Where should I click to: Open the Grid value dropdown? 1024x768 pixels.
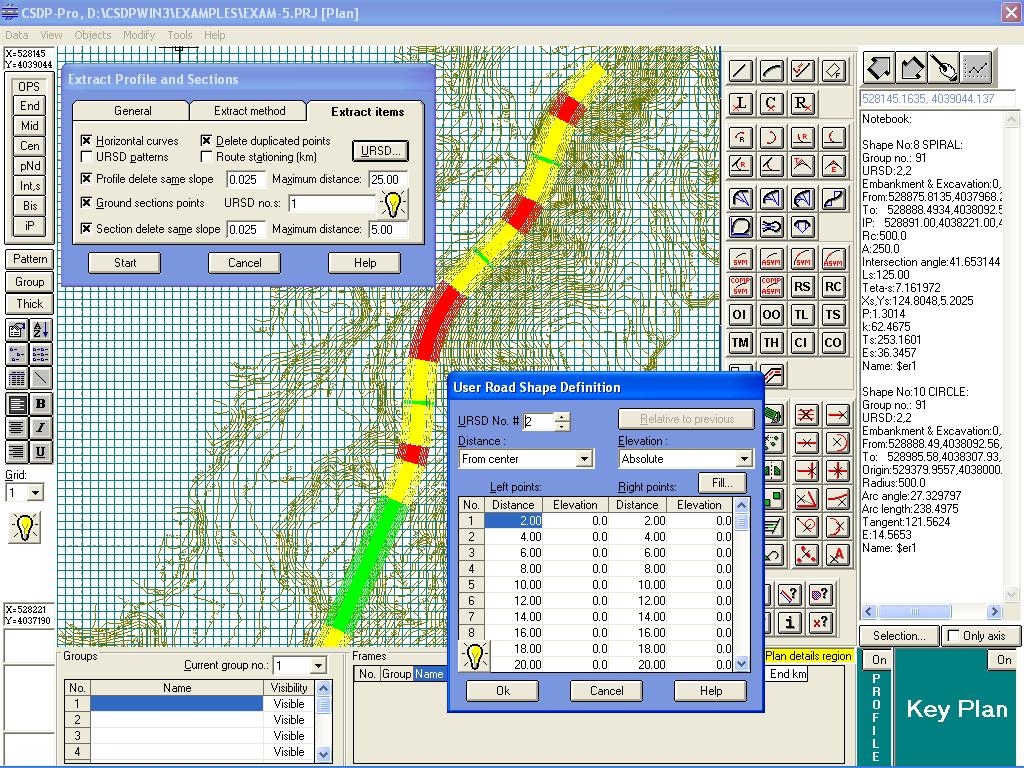pyautogui.click(x=35, y=492)
